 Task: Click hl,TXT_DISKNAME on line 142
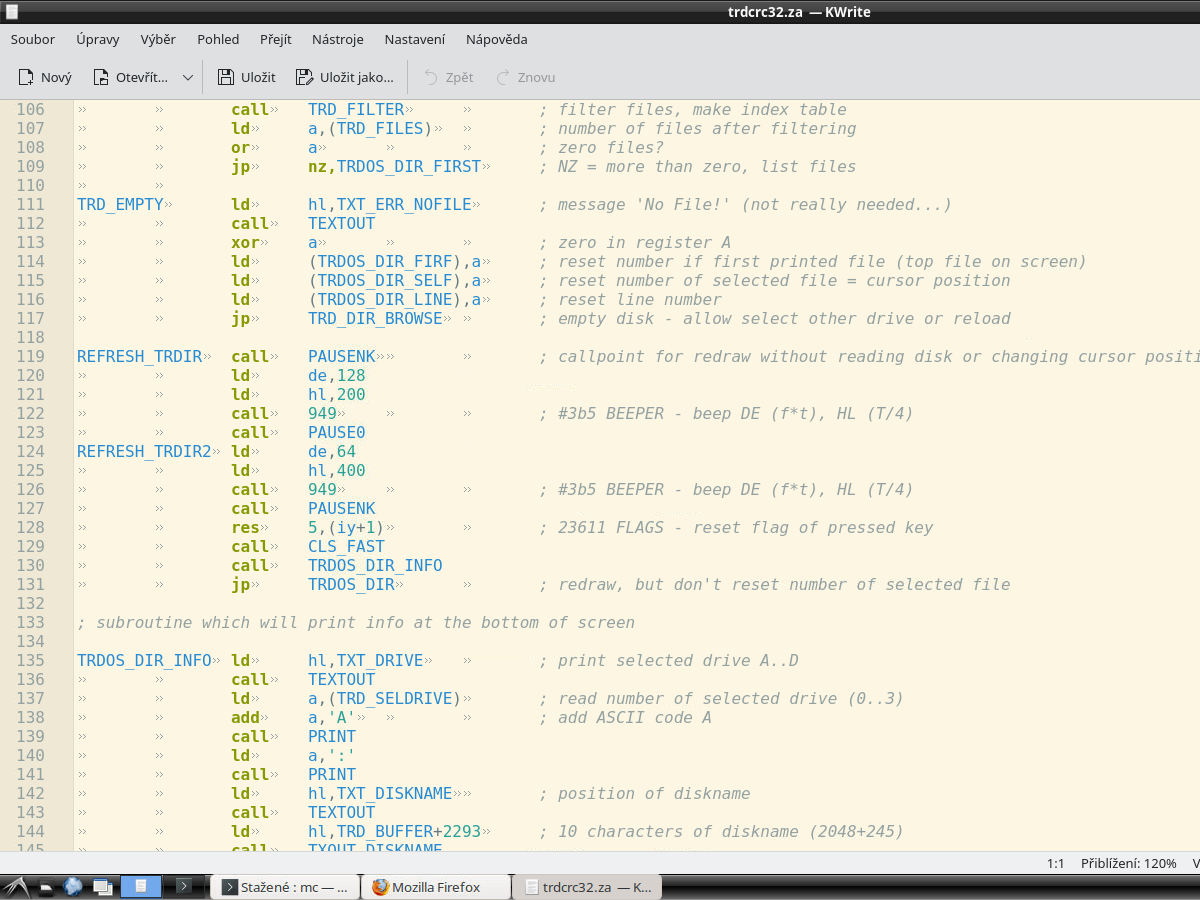[380, 794]
